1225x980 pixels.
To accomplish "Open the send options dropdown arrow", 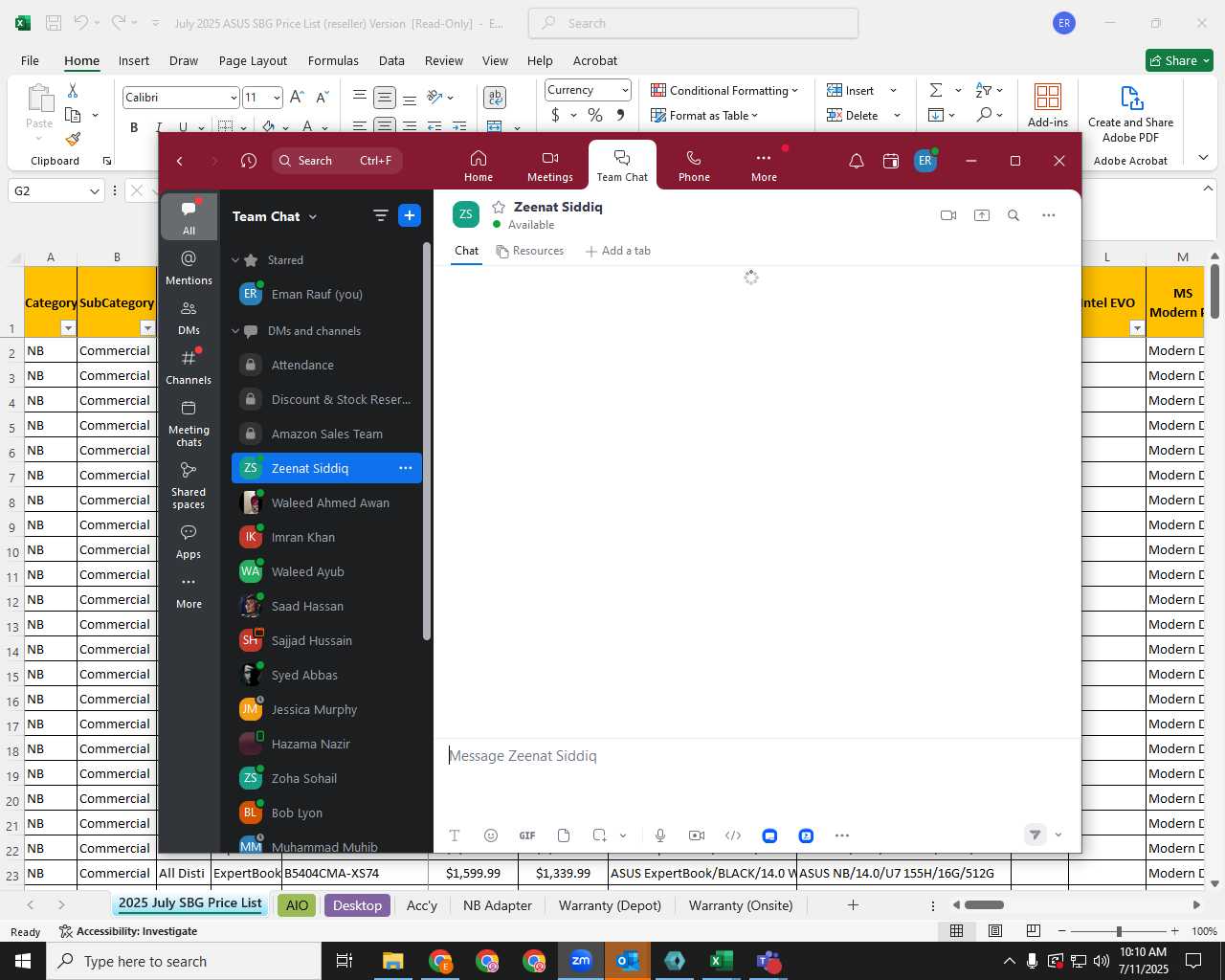I will pyautogui.click(x=1058, y=835).
